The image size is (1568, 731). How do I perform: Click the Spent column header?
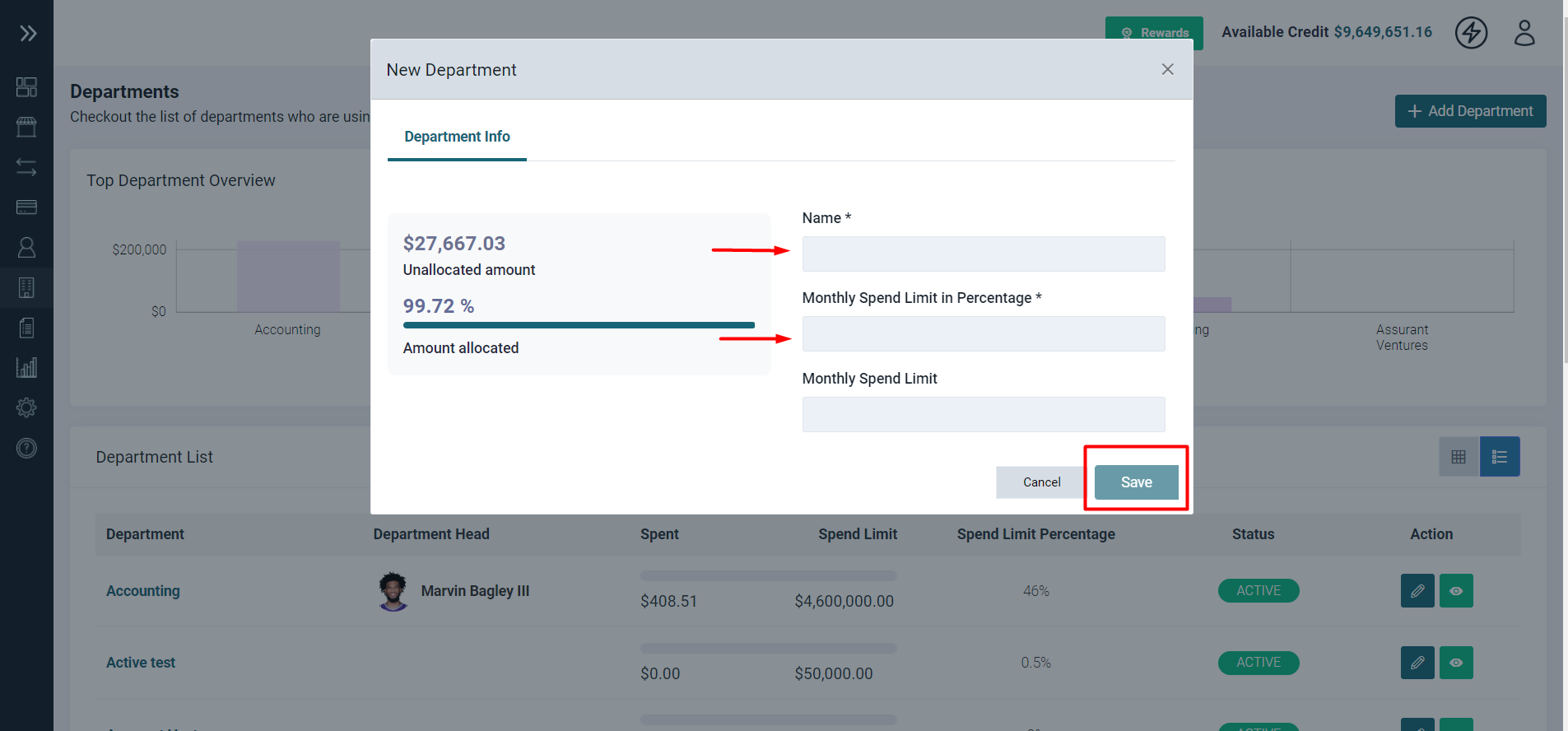pyautogui.click(x=659, y=534)
